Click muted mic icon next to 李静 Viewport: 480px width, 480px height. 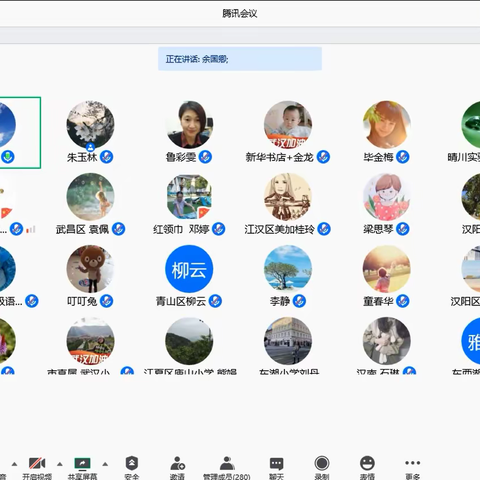(x=299, y=301)
